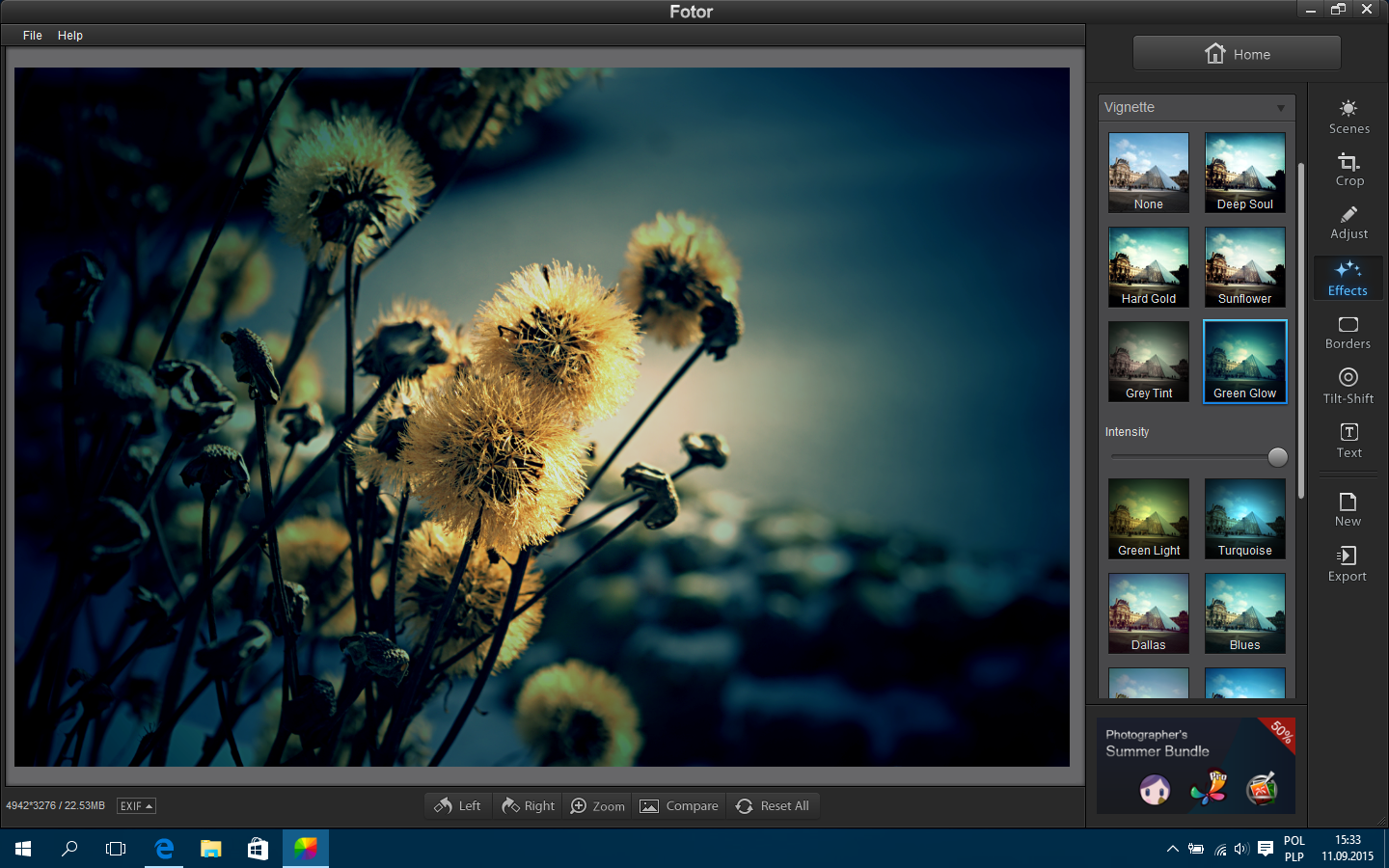Create a New project
The width and height of the screenshot is (1389, 868).
(1348, 509)
